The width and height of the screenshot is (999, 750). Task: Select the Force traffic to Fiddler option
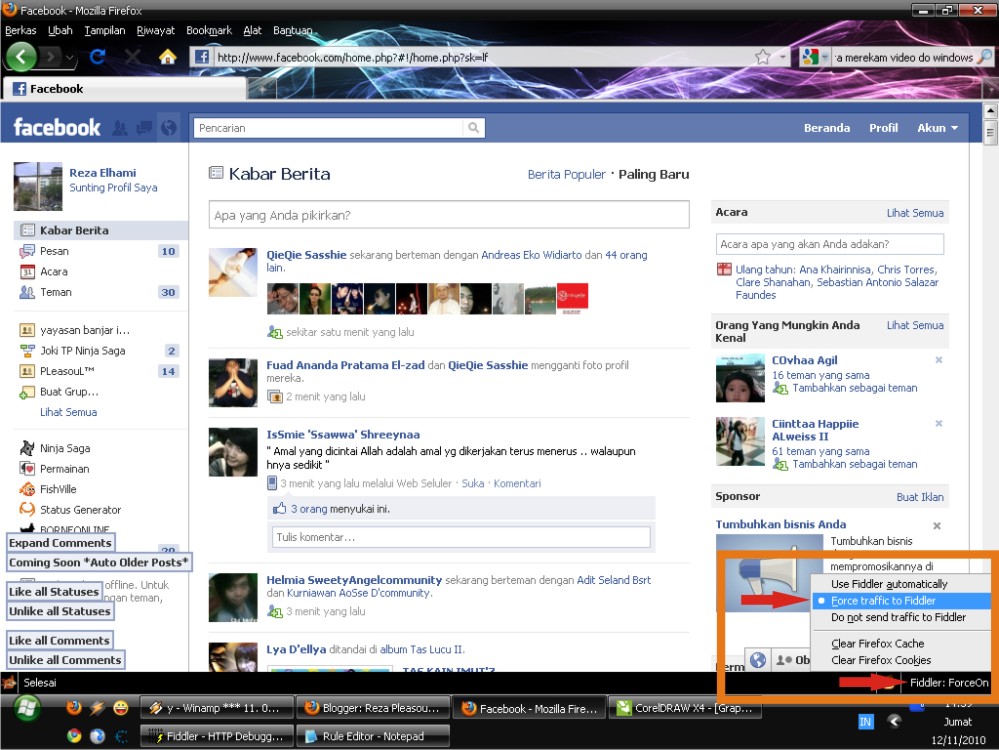pos(890,601)
